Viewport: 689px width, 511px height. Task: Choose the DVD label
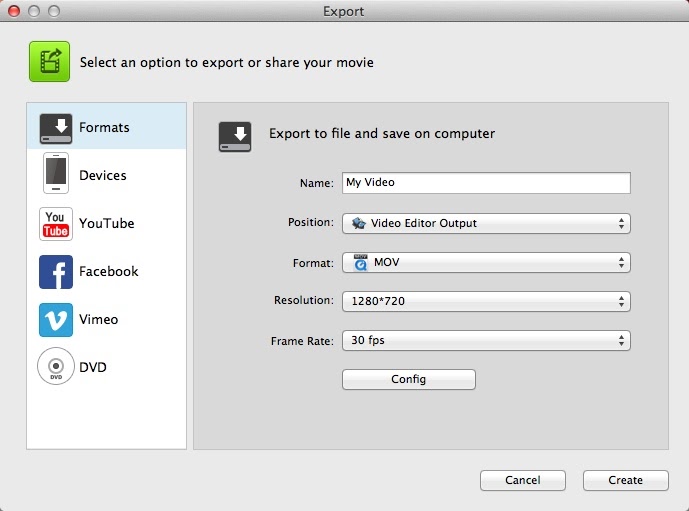93,367
